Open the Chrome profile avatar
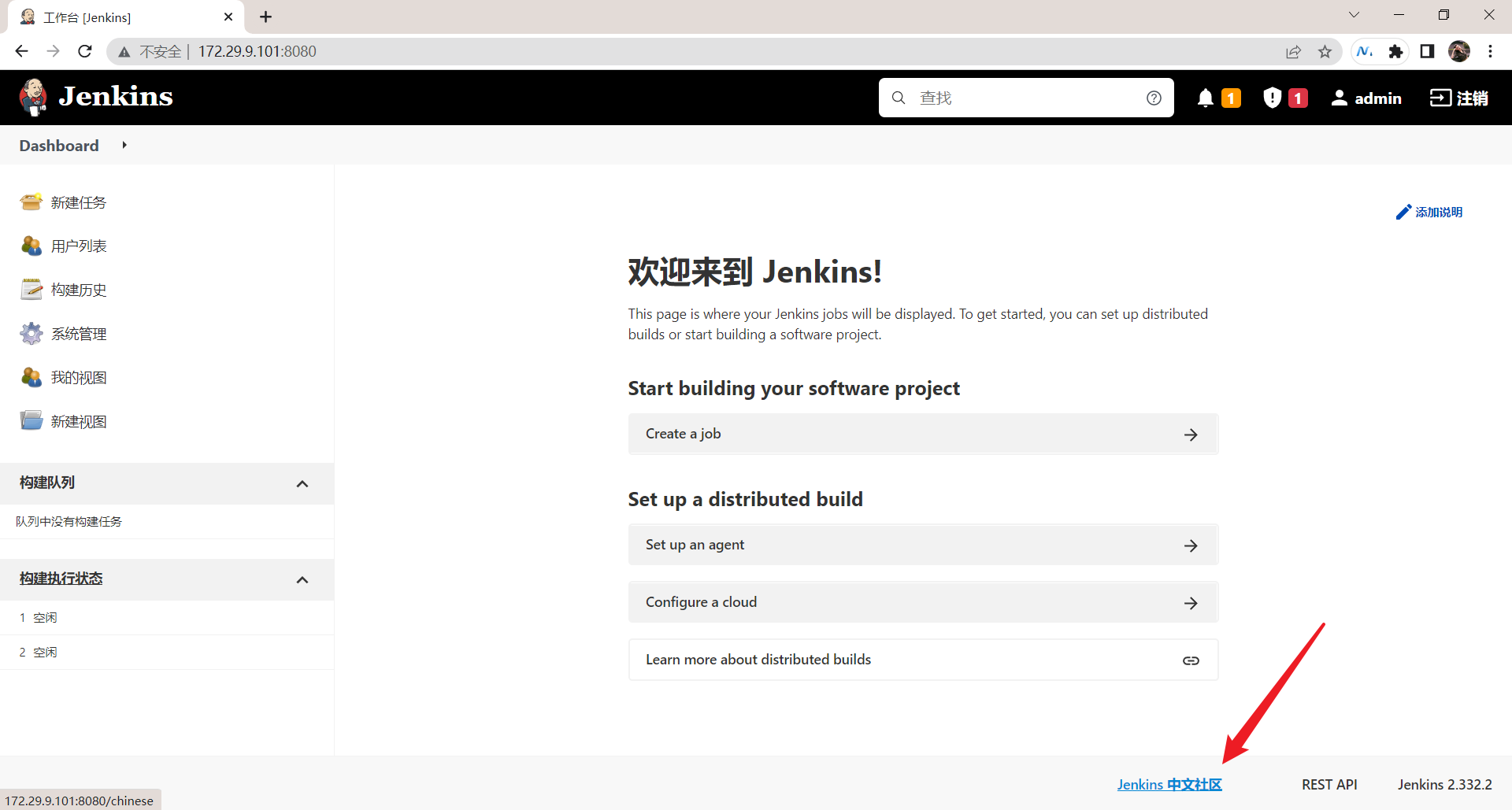Viewport: 1512px width, 810px height. pos(1459,51)
